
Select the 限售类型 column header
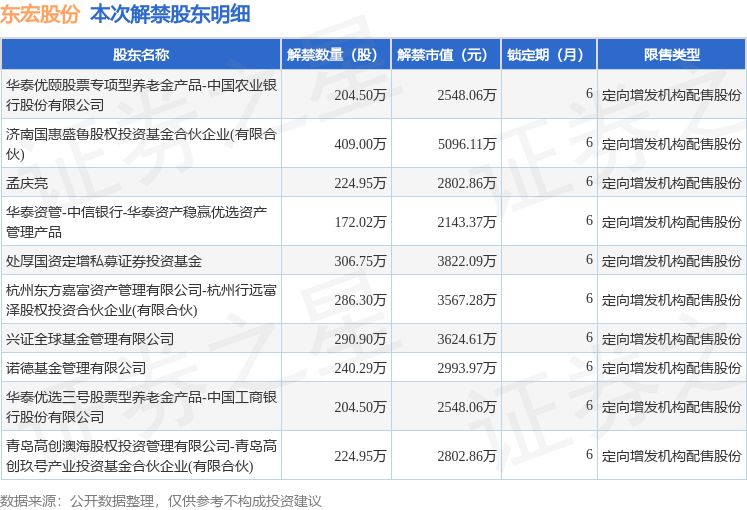[x=672, y=55]
